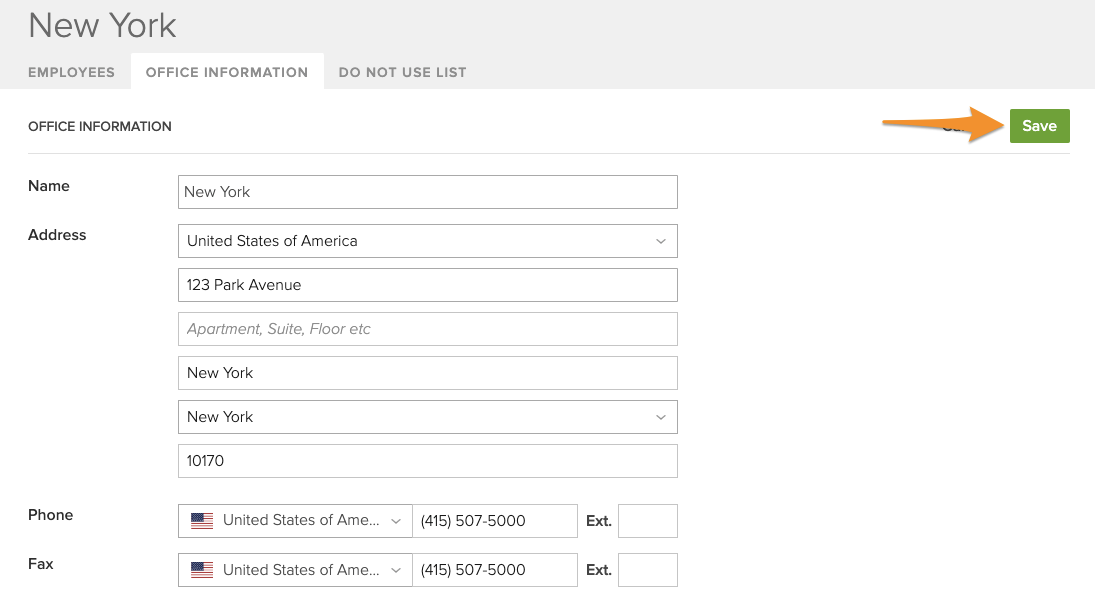Click the chevron arrow on state dropdown
This screenshot has height=612, width=1095.
(660, 417)
